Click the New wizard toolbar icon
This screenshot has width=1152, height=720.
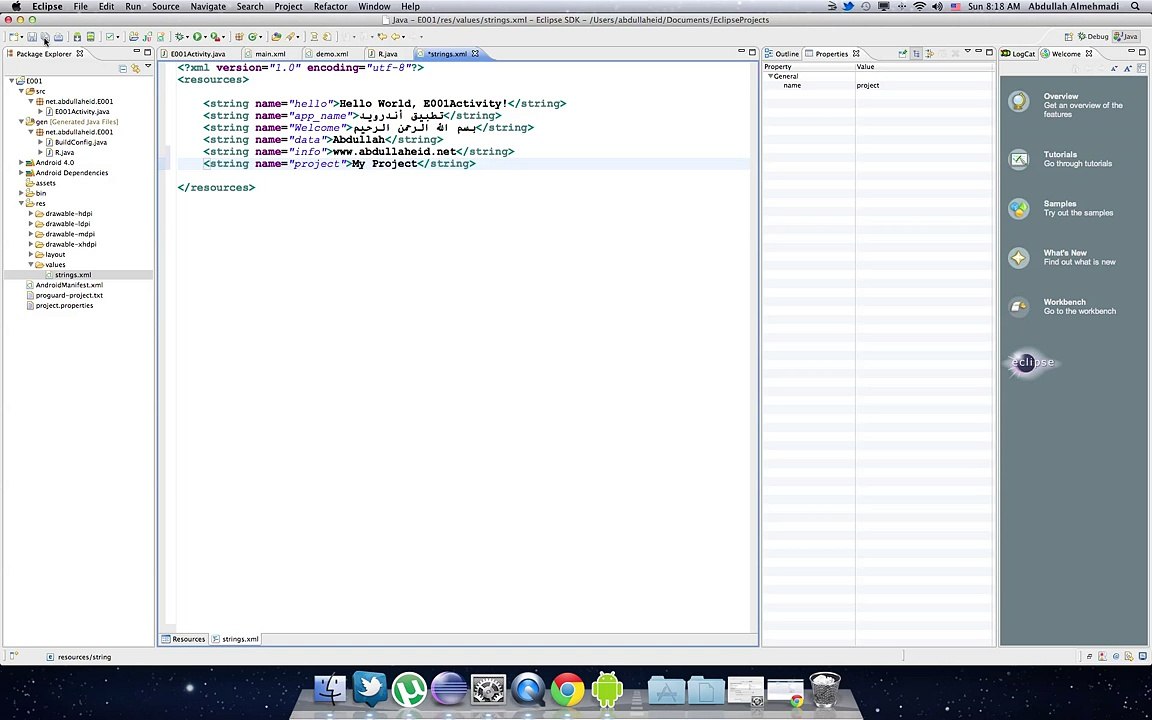(x=13, y=37)
